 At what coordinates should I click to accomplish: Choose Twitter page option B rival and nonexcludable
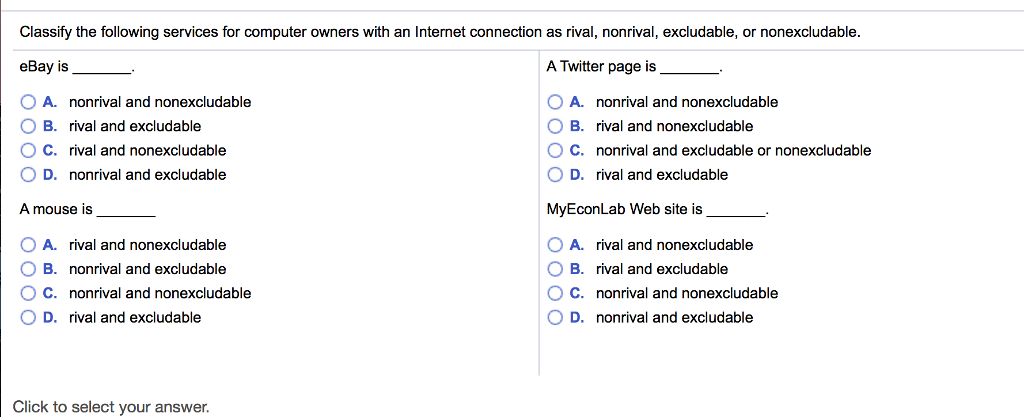point(555,126)
